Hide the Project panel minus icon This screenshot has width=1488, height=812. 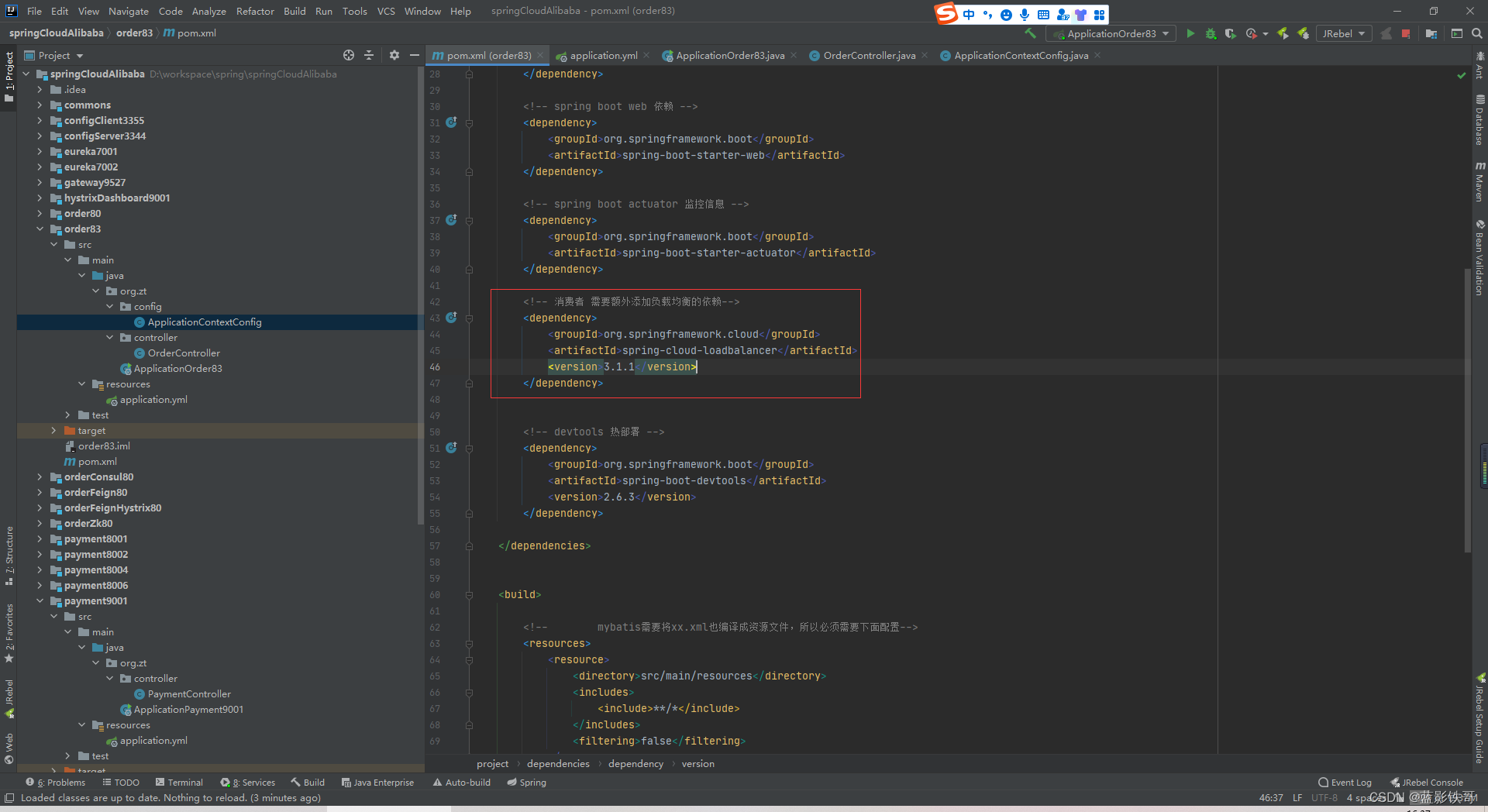[x=415, y=55]
